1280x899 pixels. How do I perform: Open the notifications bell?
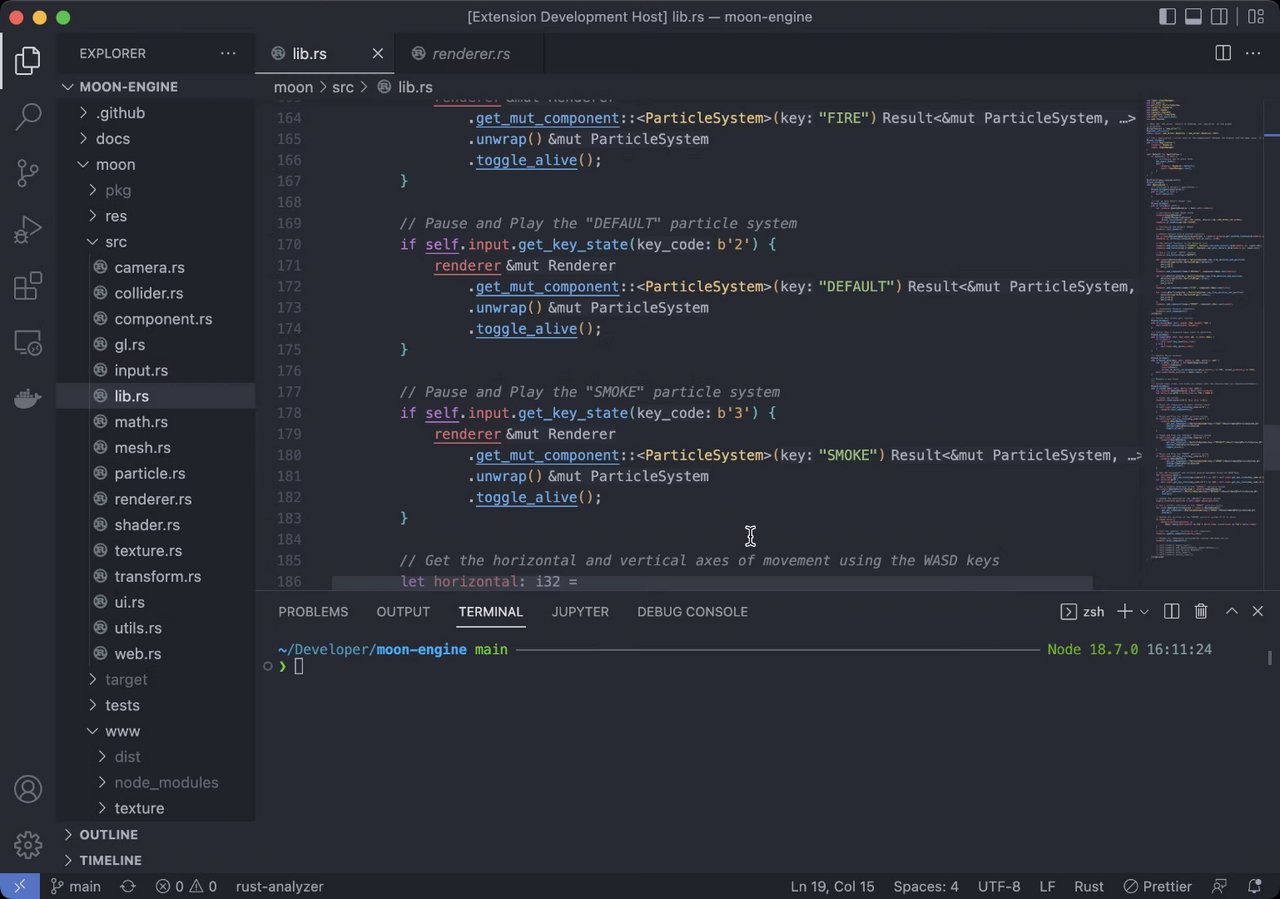[1254, 886]
